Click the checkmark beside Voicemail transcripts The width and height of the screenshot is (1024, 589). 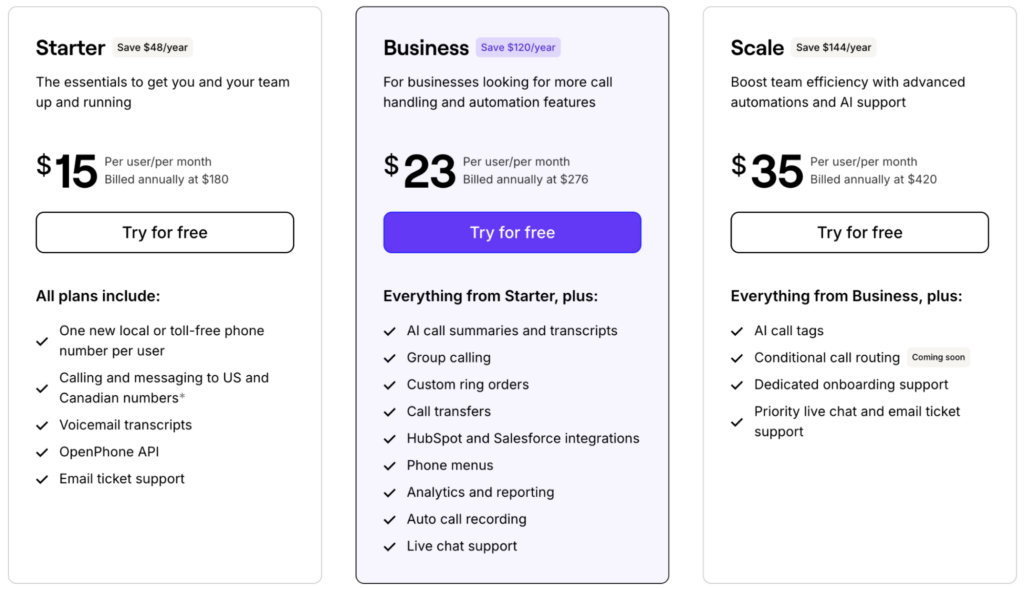click(42, 426)
